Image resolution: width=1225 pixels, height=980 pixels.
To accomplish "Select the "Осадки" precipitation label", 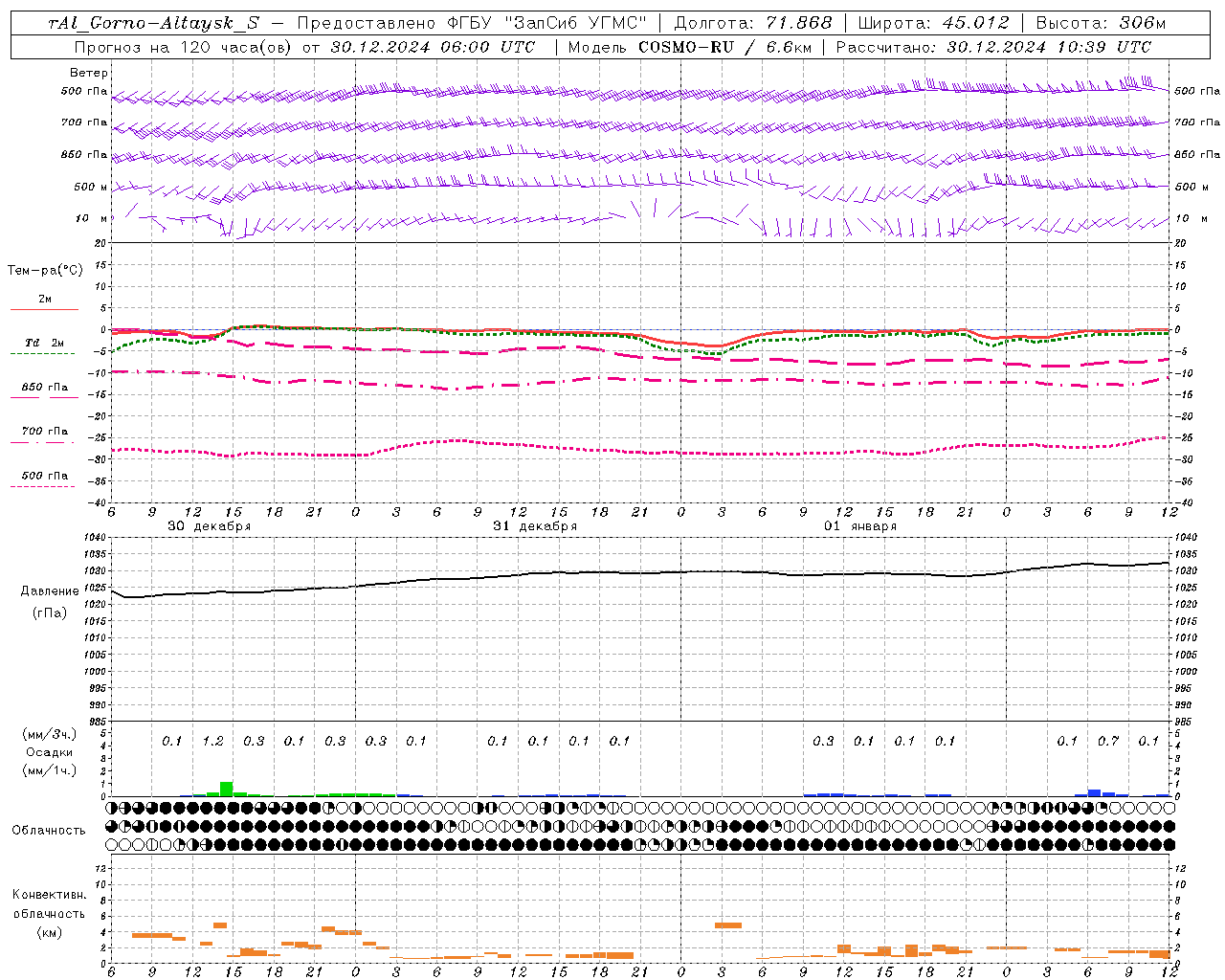I will pos(49,752).
